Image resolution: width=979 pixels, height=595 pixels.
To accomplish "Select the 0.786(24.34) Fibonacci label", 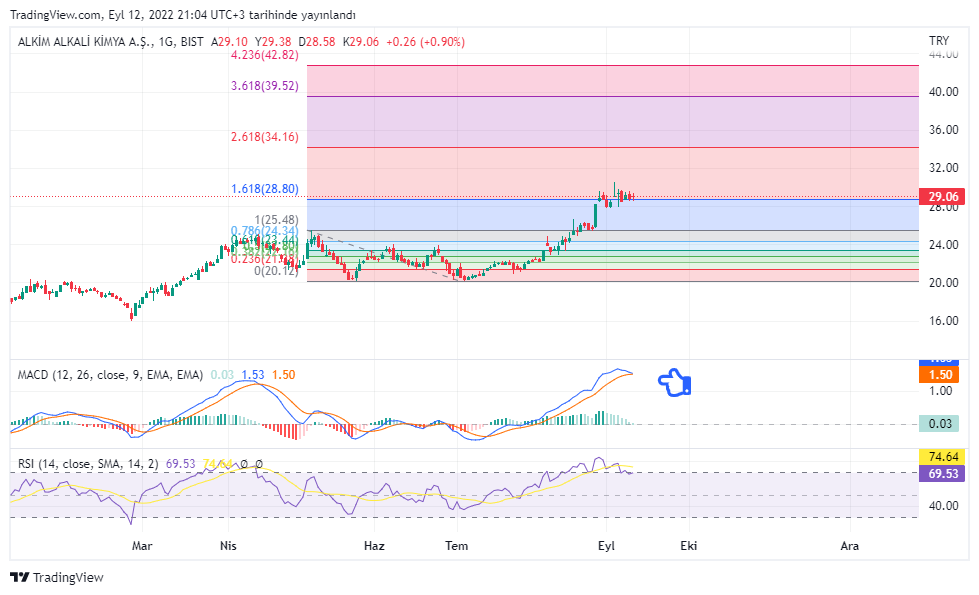I will 265,231.
